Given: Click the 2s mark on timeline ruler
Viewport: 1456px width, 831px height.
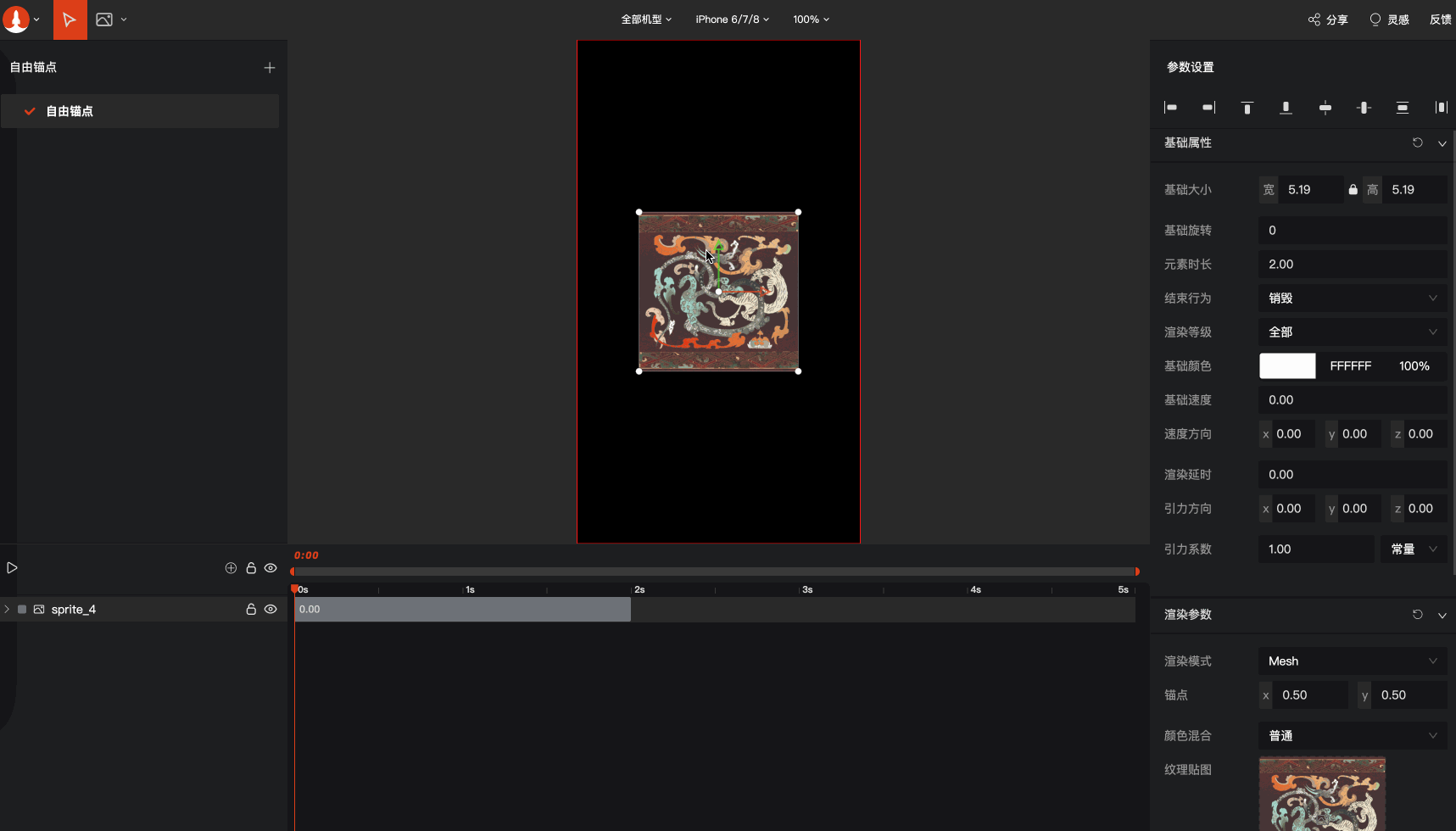Looking at the screenshot, I should 639,589.
